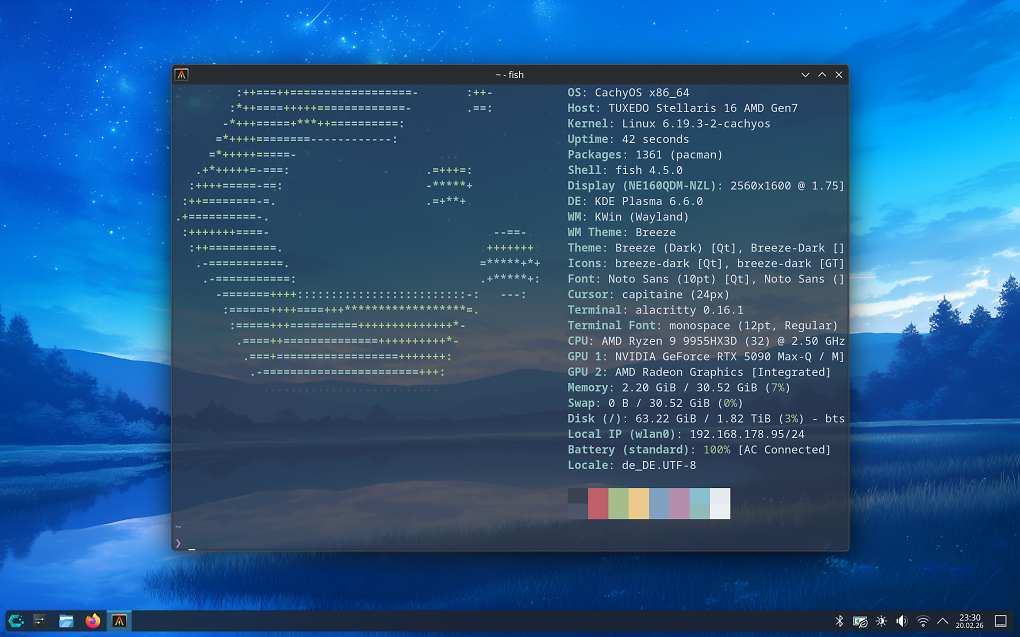The image size is (1020, 637).
Task: Click the 'OS: CachyOS x86_64' line
Action: [x=628, y=92]
